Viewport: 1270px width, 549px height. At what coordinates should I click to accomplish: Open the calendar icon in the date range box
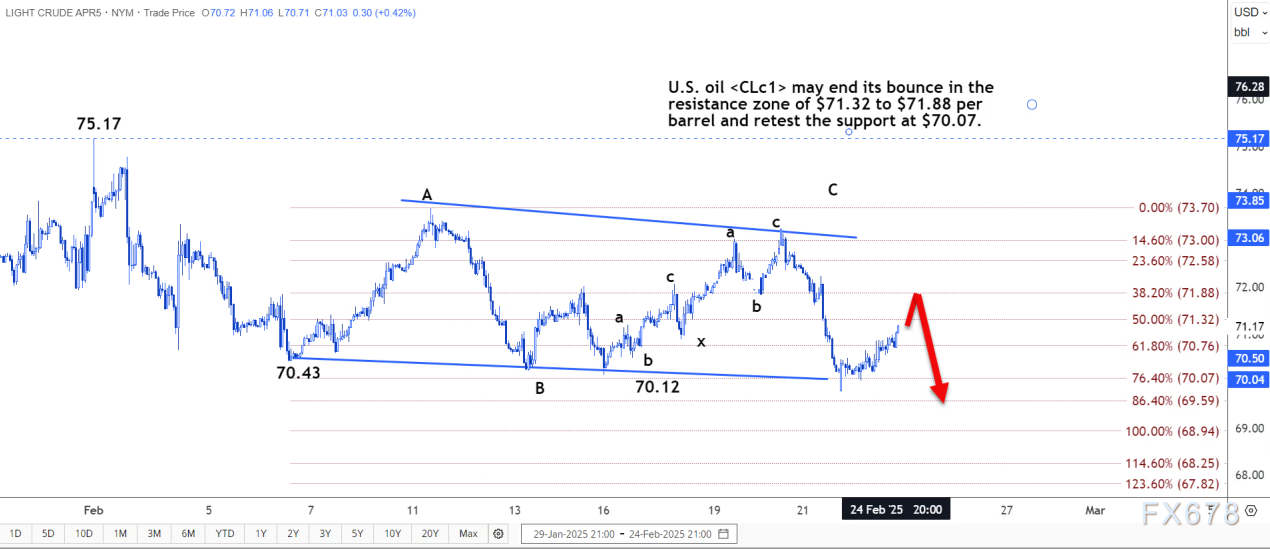[723, 533]
